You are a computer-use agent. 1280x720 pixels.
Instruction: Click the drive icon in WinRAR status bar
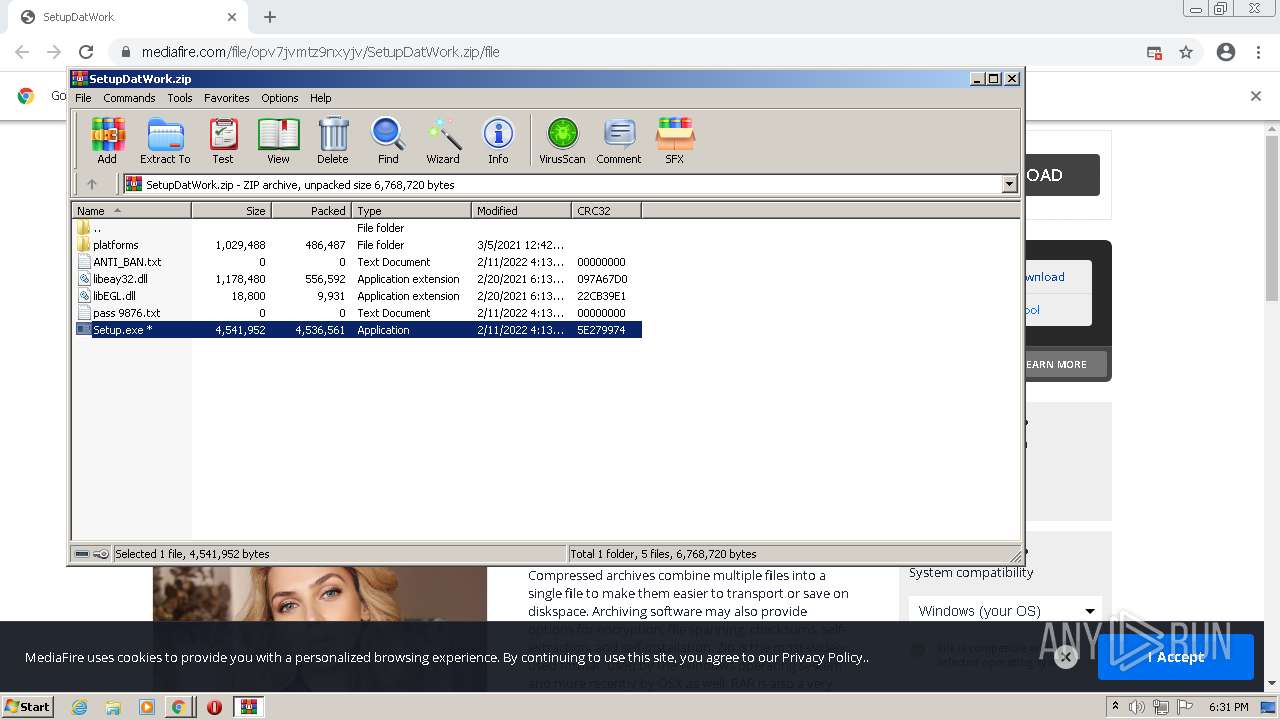pos(82,554)
